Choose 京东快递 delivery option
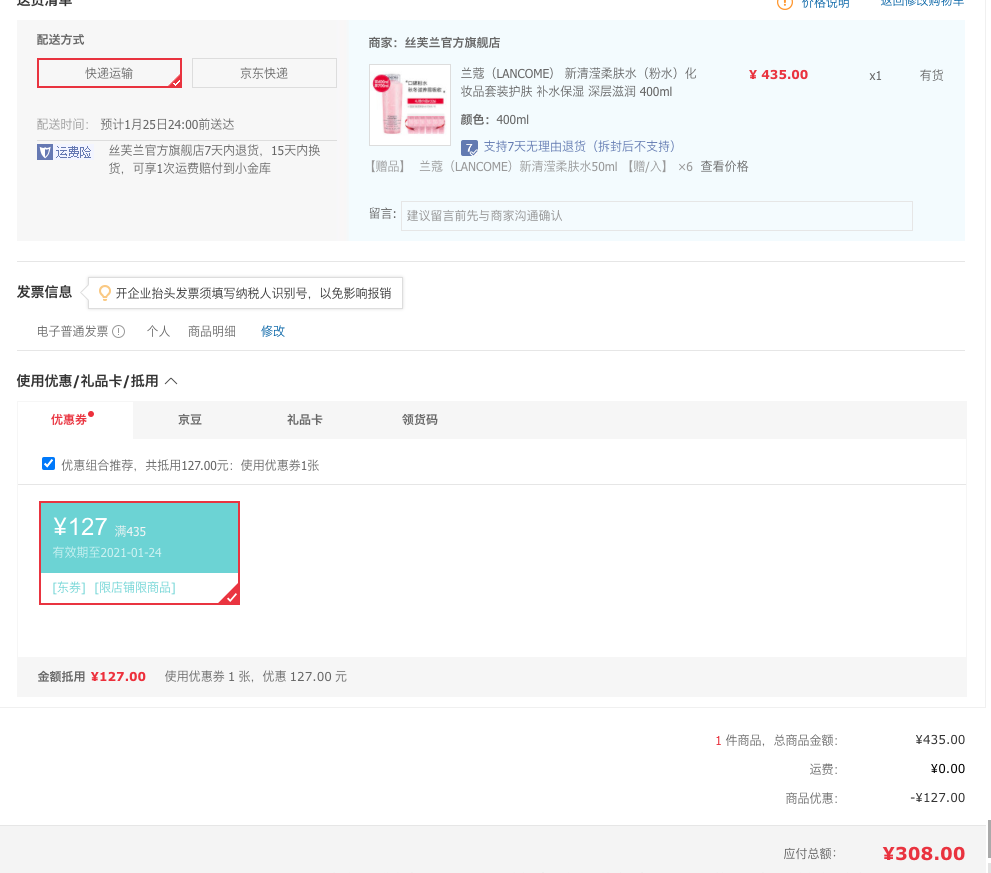The height and width of the screenshot is (873, 991). [264, 73]
